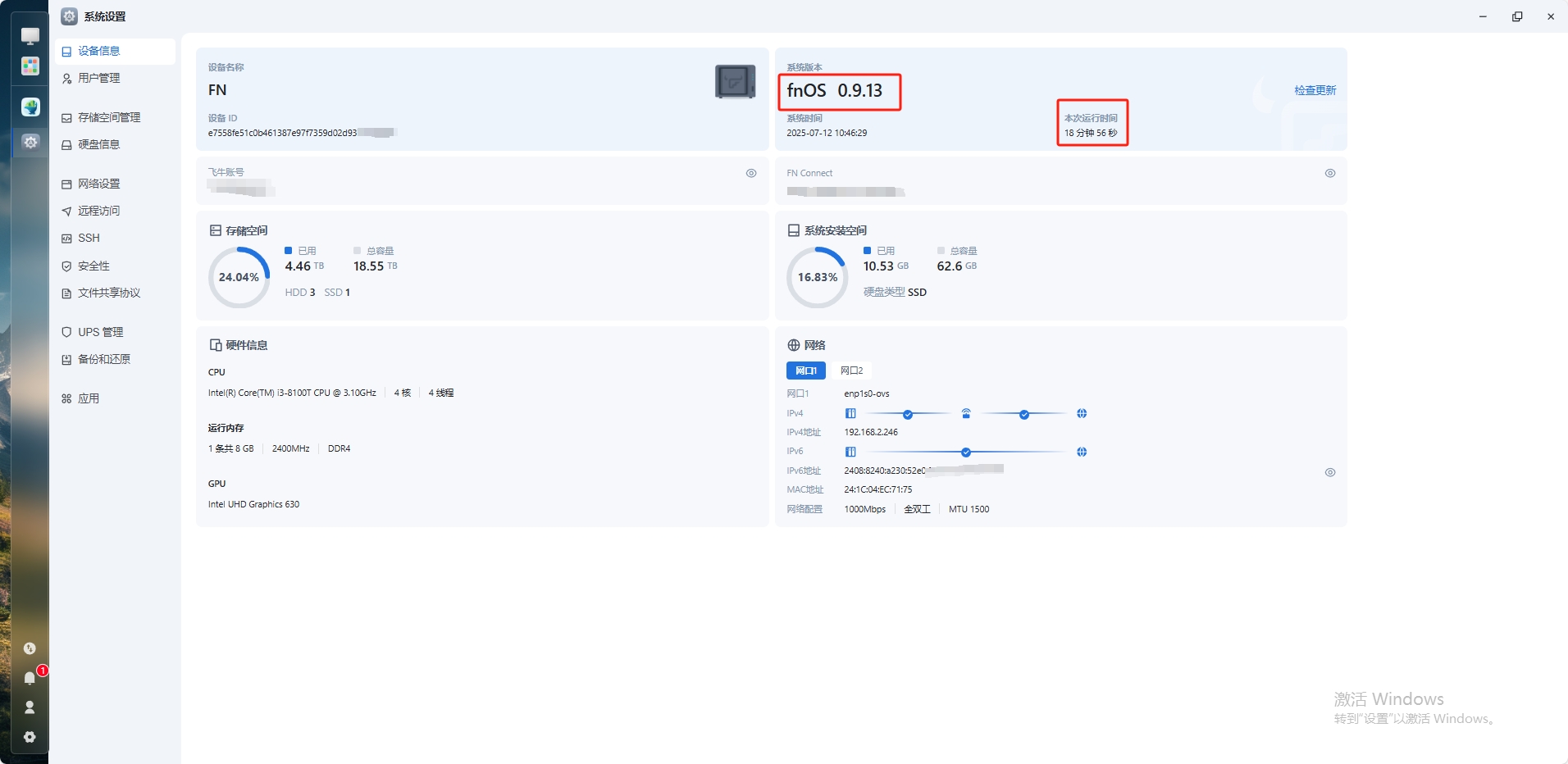Open notifications bell with red badge

pyautogui.click(x=30, y=678)
